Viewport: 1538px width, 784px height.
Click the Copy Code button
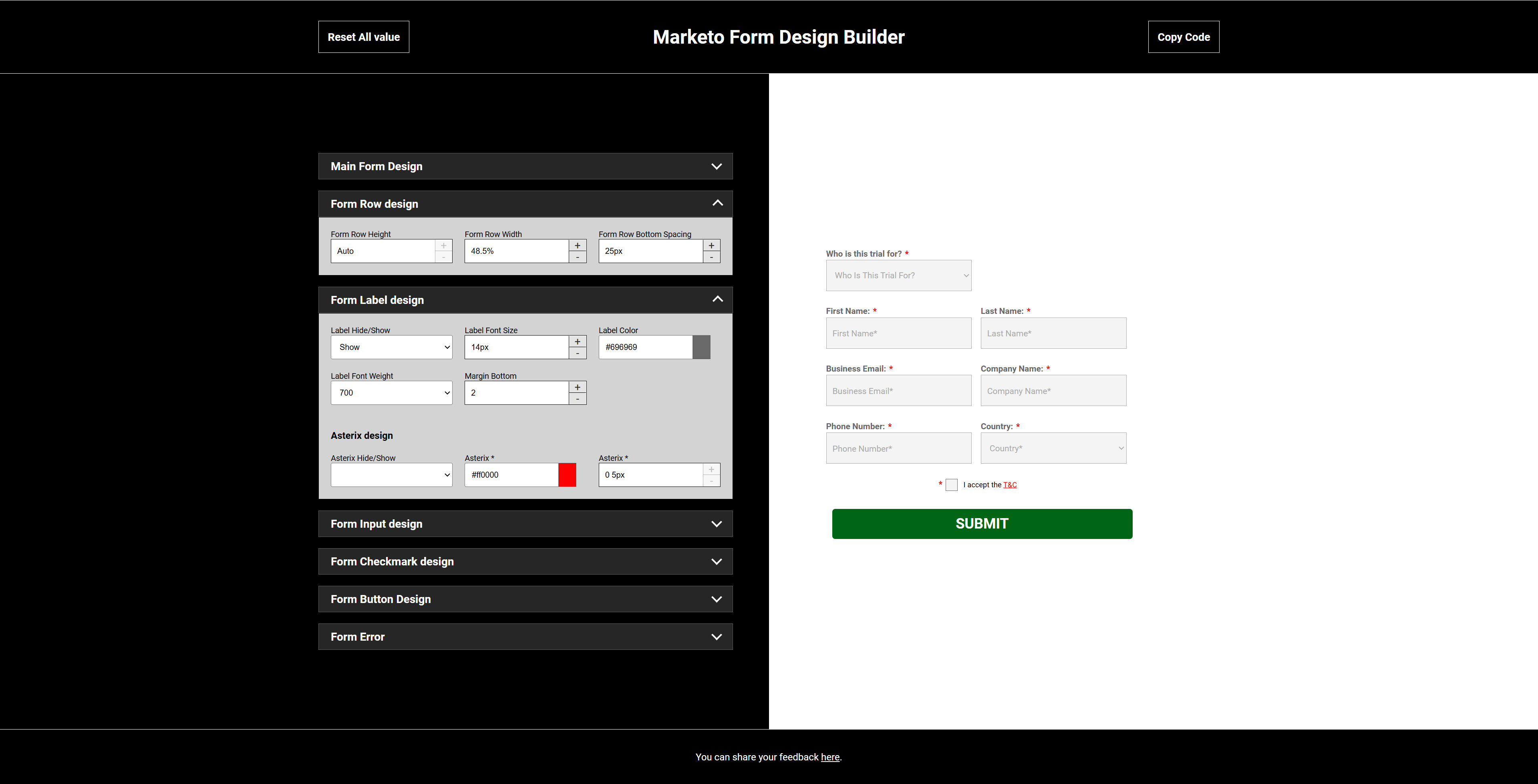[1183, 37]
